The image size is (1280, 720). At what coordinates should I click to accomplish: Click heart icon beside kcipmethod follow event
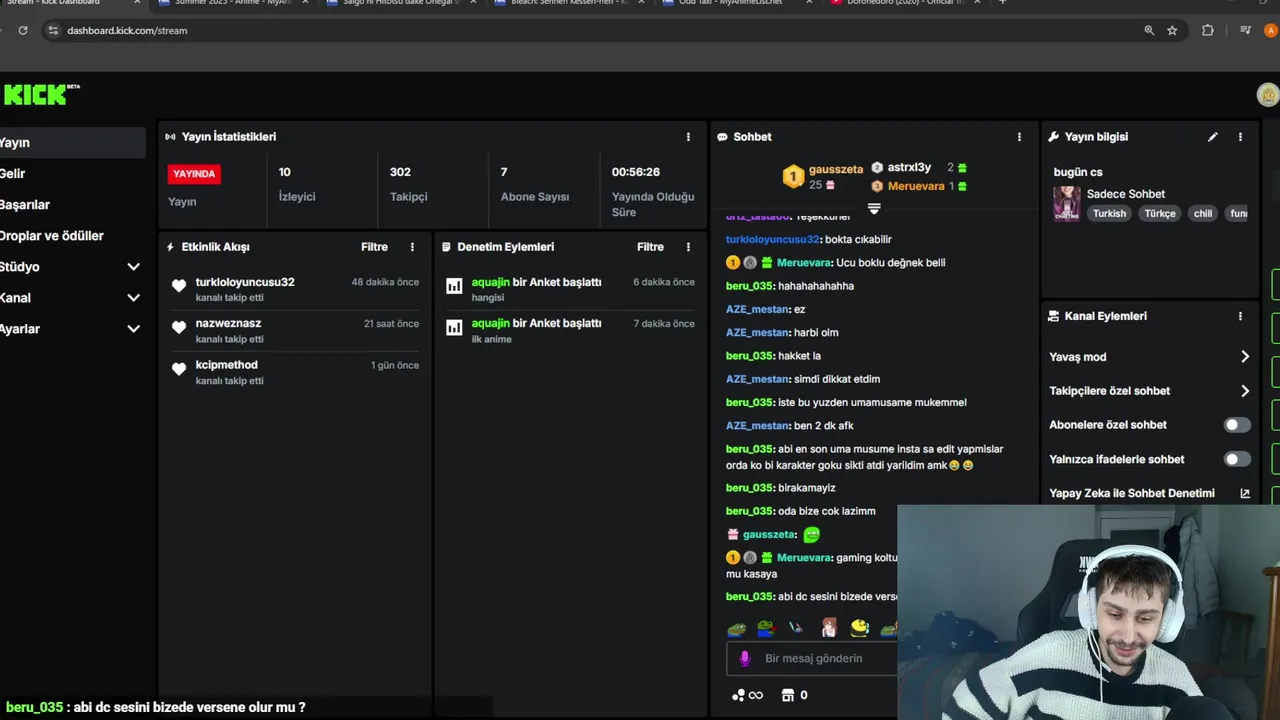click(179, 369)
